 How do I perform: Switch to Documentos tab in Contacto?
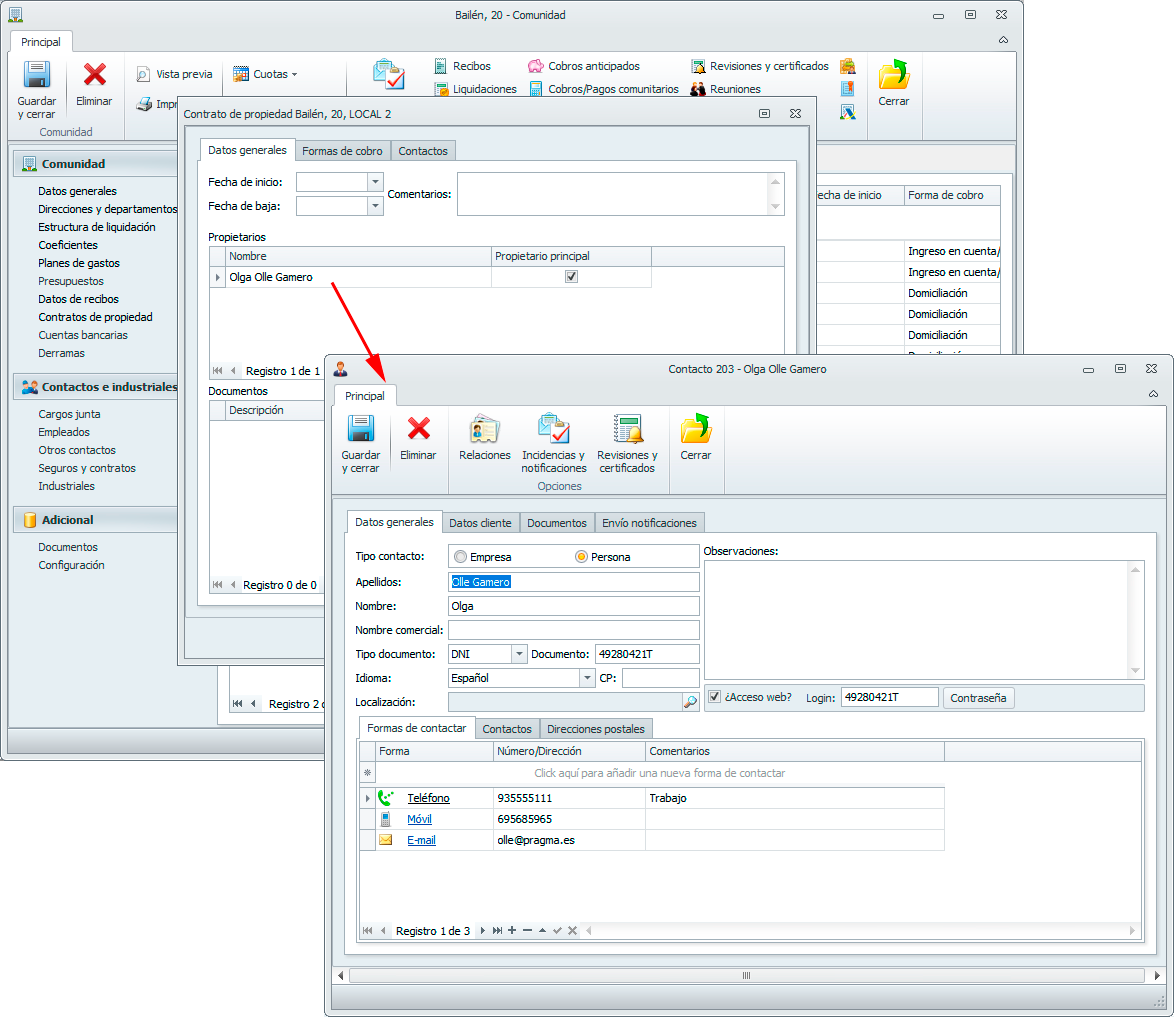point(556,523)
